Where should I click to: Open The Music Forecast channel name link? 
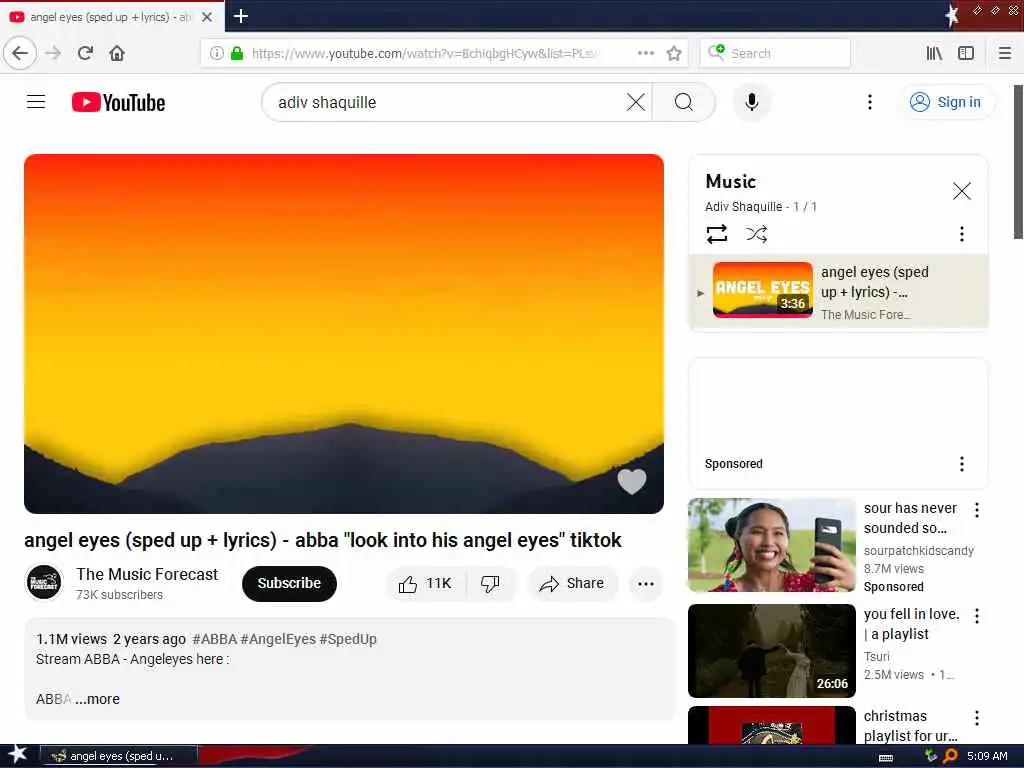click(147, 574)
